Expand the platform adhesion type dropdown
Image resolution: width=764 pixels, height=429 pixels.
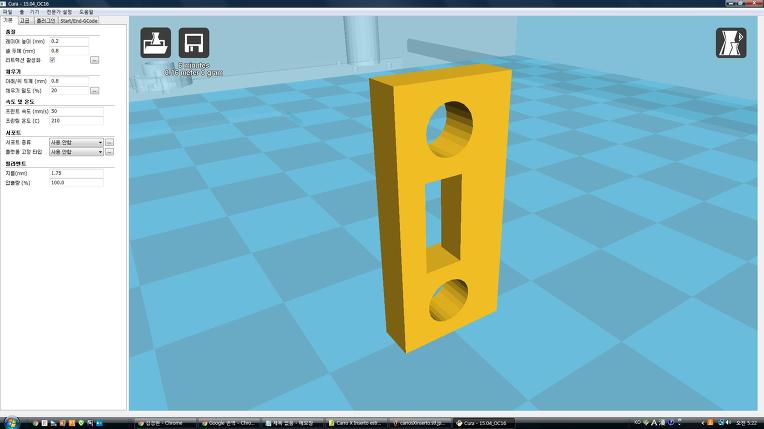coord(76,152)
